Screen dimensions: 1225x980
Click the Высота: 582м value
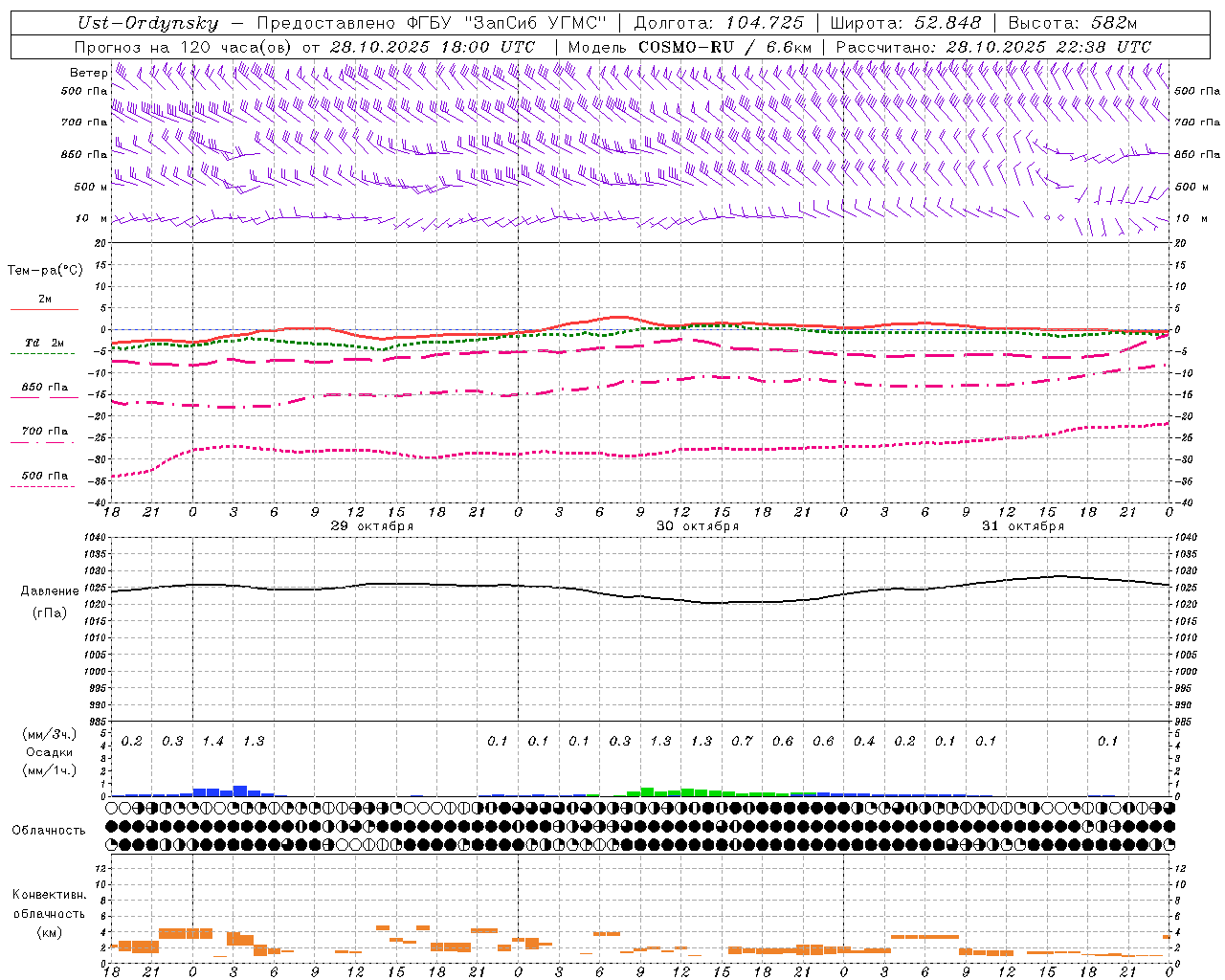pos(1073,23)
